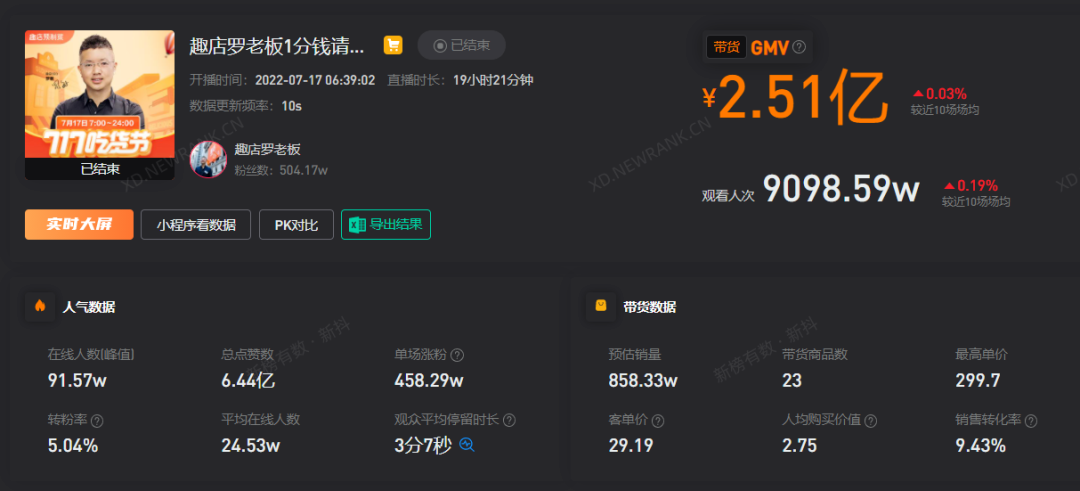Click the 人均购买价值 help icon
This screenshot has height=491, width=1080.
(870, 421)
